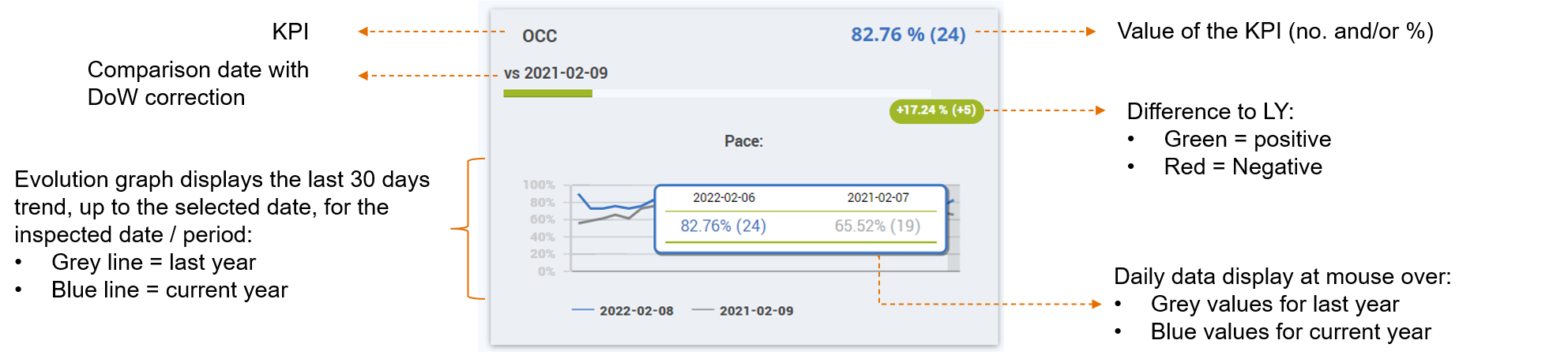Click the 60% y-axis label
Viewport: 1568px width, 359px height.
pos(543,219)
